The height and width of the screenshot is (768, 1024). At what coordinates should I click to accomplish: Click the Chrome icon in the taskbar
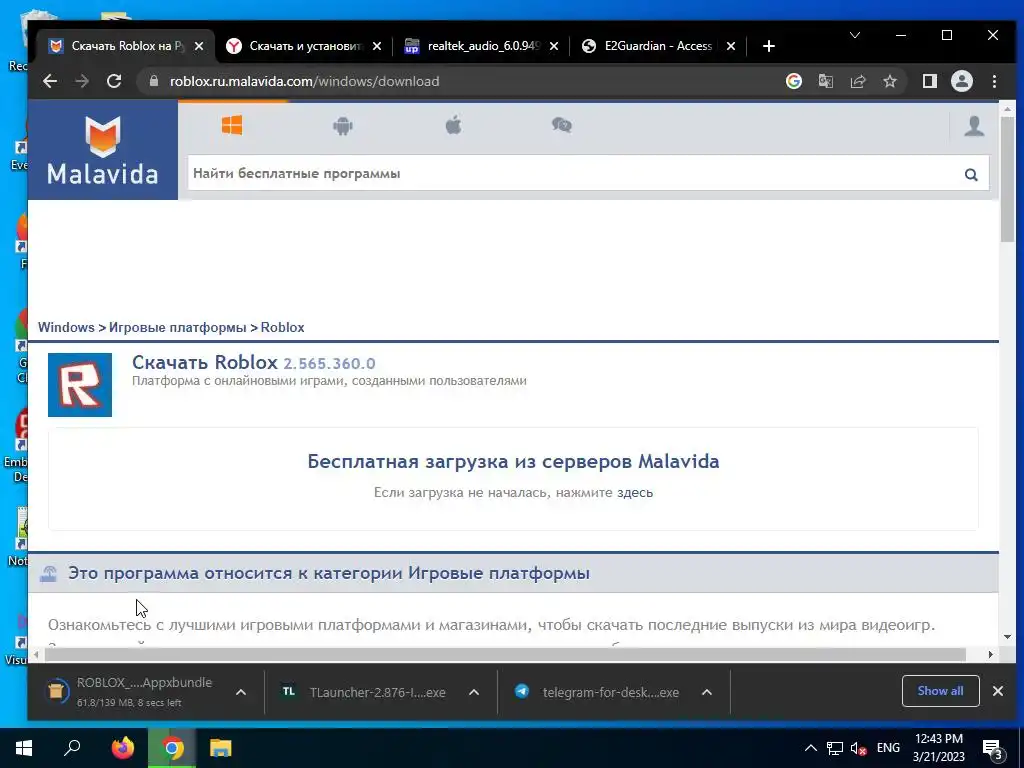point(172,748)
